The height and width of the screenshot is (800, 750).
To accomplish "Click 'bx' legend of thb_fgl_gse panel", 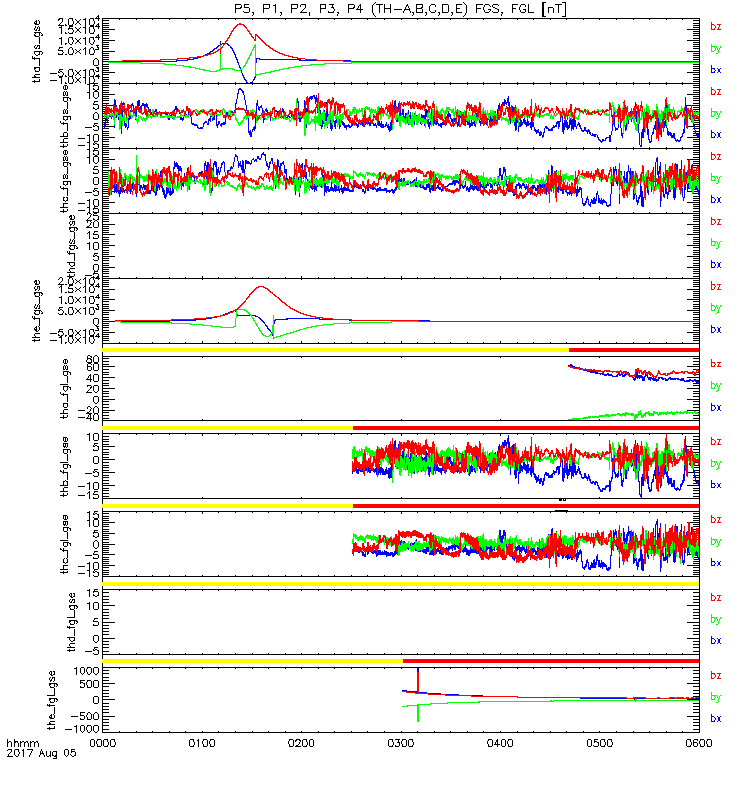I will click(x=716, y=485).
